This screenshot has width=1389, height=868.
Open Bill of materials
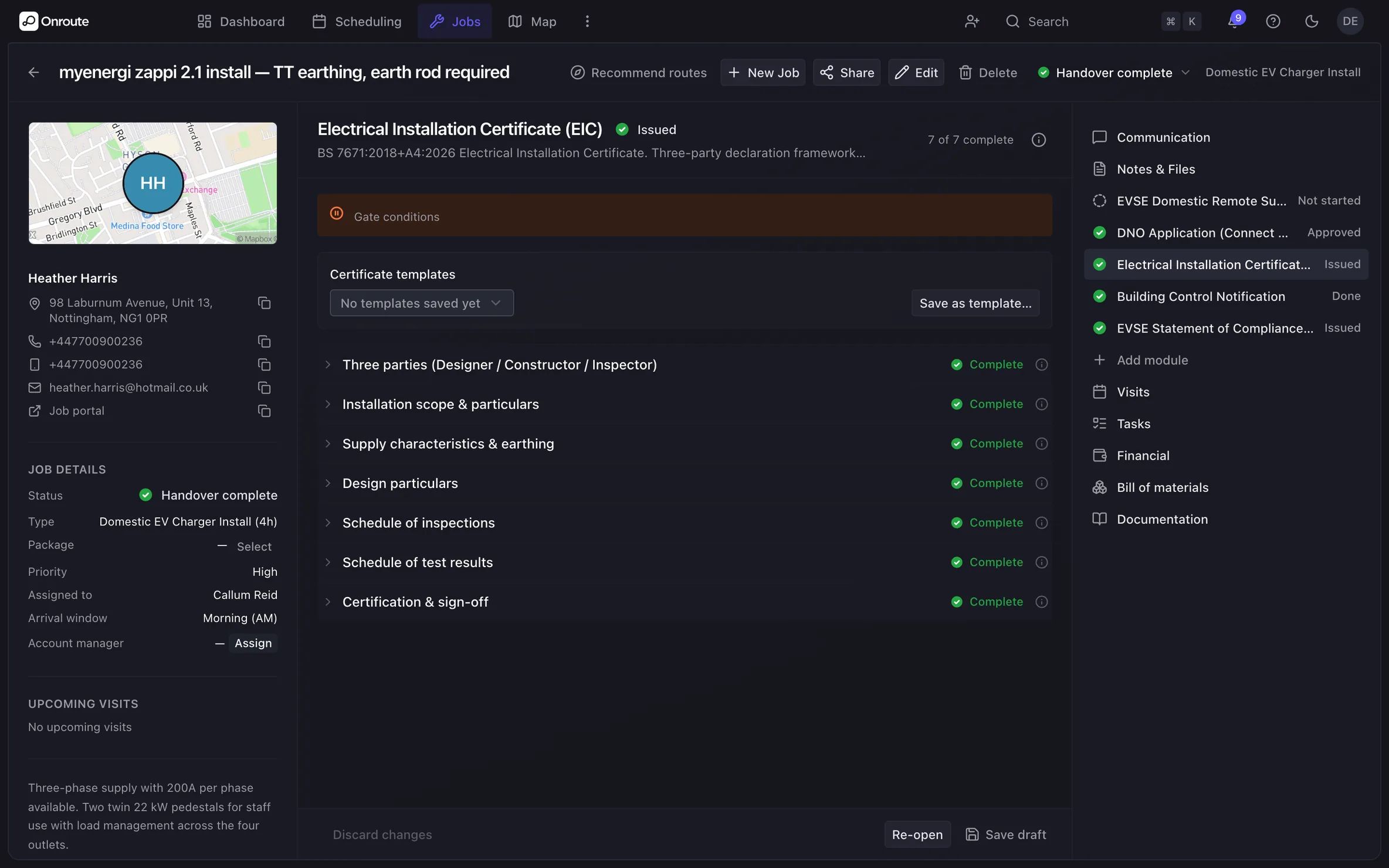tap(1226, 487)
